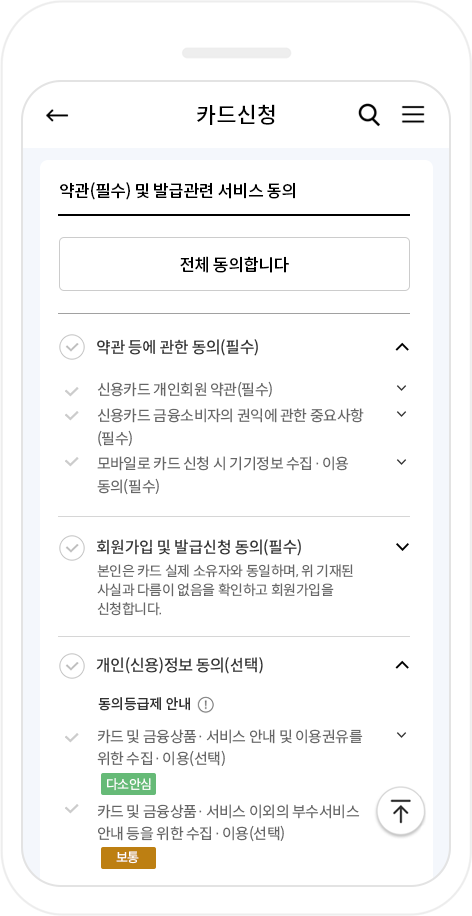Click the scroll-to-top arrow button
The image size is (472, 916).
click(401, 811)
